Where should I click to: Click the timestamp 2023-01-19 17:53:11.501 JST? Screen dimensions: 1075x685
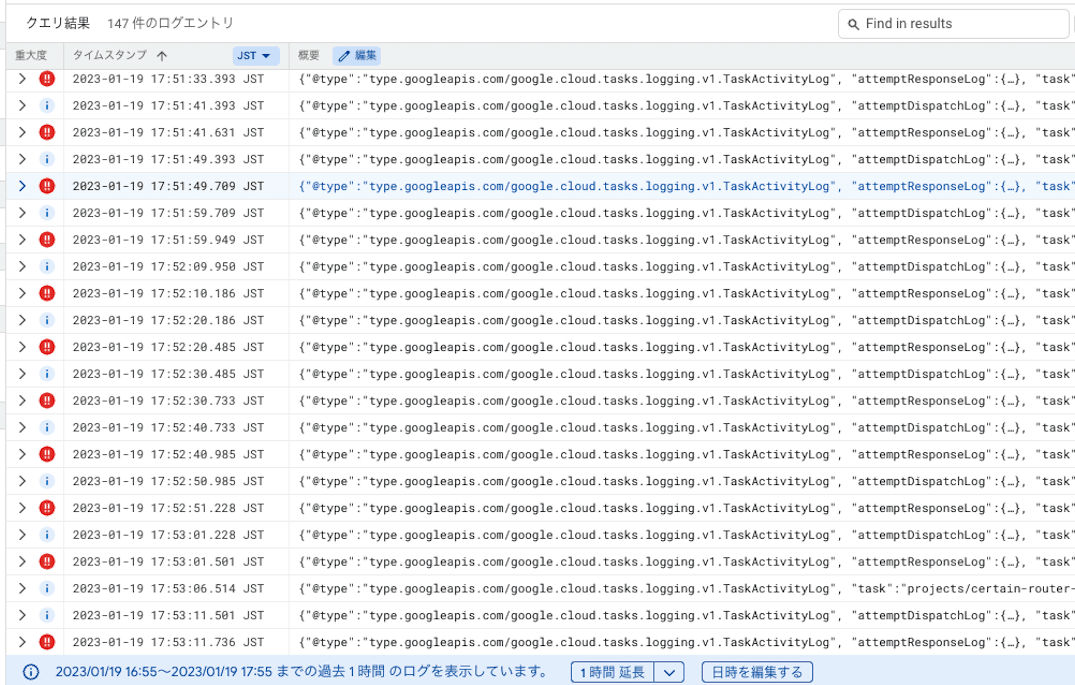point(169,615)
